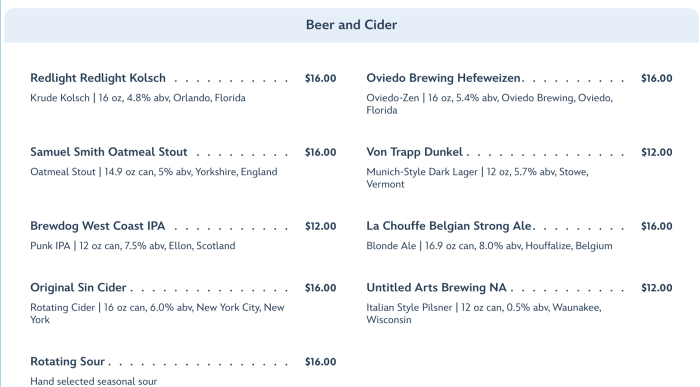Select the Redlight Redlight Kolsch item
700x387 pixels.
click(98, 78)
